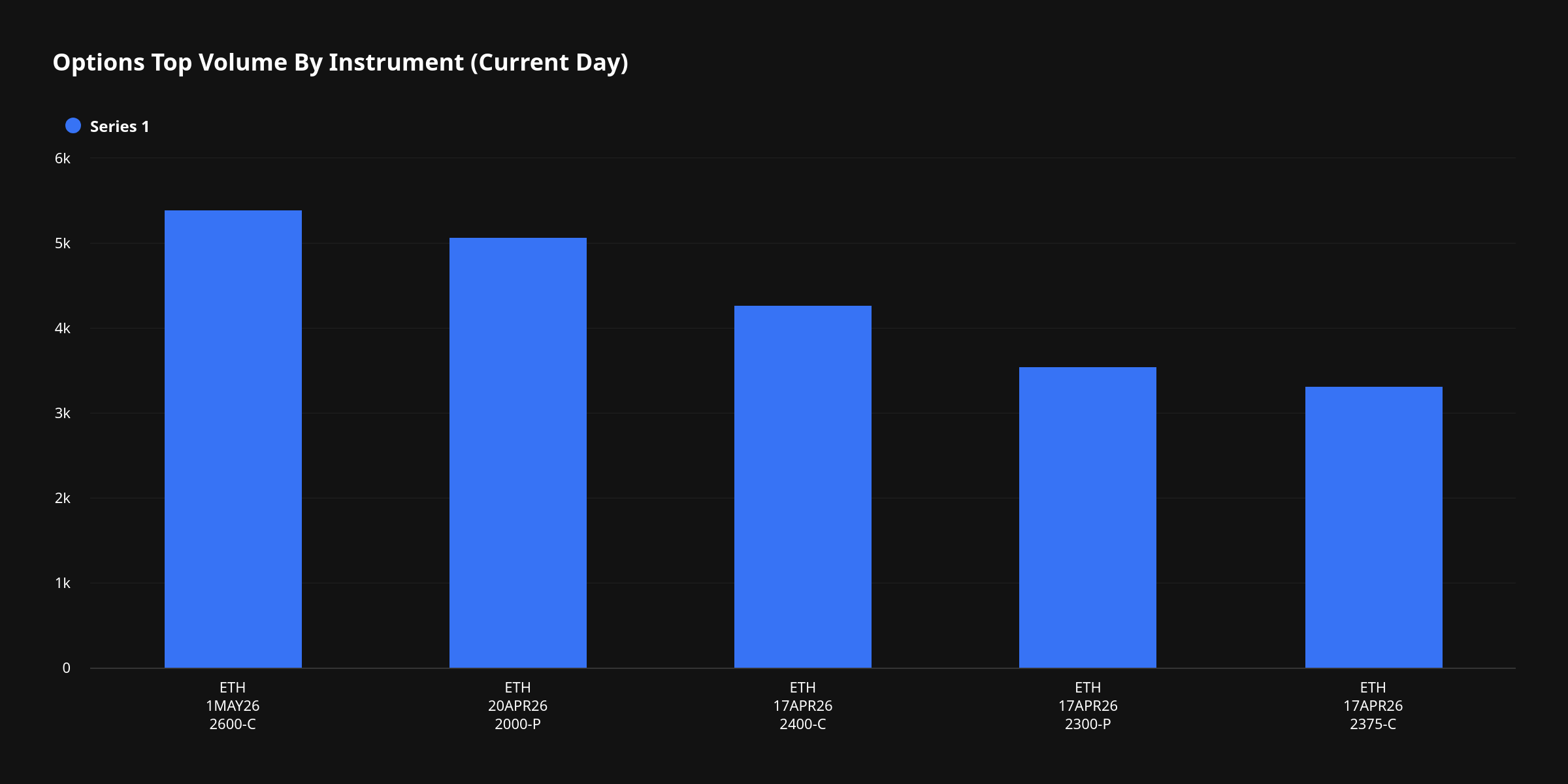Select the ETH 20APR26 2000-P bar
The image size is (1568, 784).
point(518,453)
